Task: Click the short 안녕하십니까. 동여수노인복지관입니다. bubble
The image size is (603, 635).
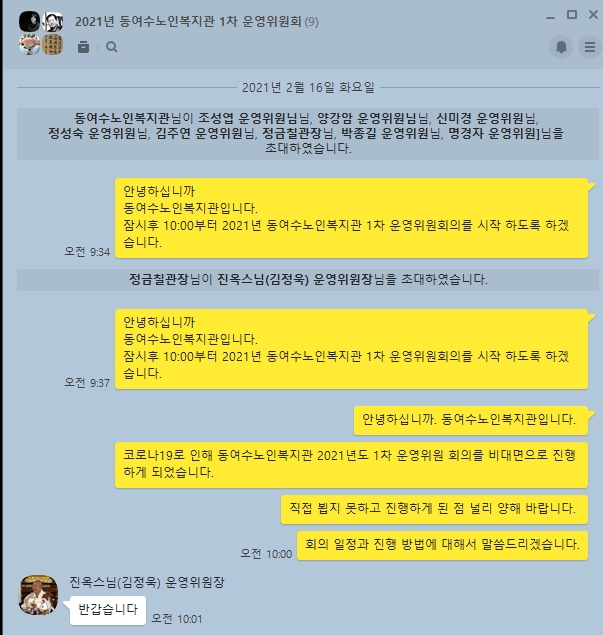Action: [x=471, y=420]
